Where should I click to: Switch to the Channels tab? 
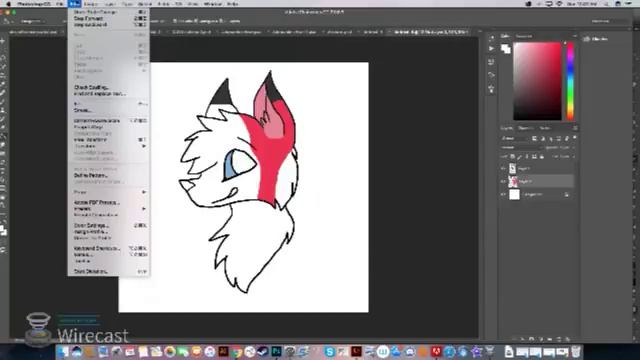[x=526, y=128]
